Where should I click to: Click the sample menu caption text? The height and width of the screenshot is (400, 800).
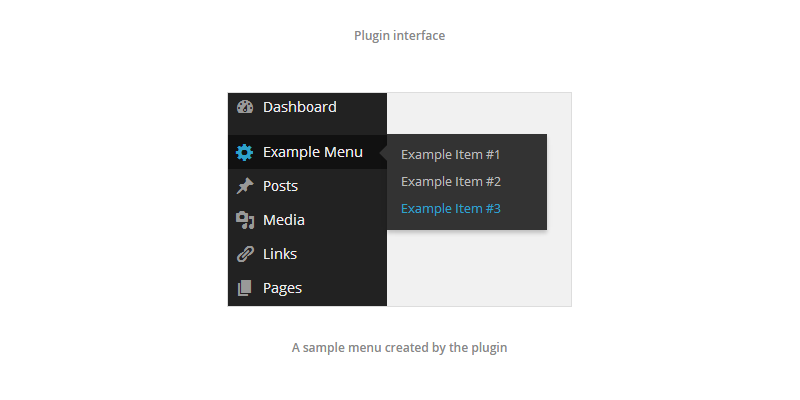point(399,348)
